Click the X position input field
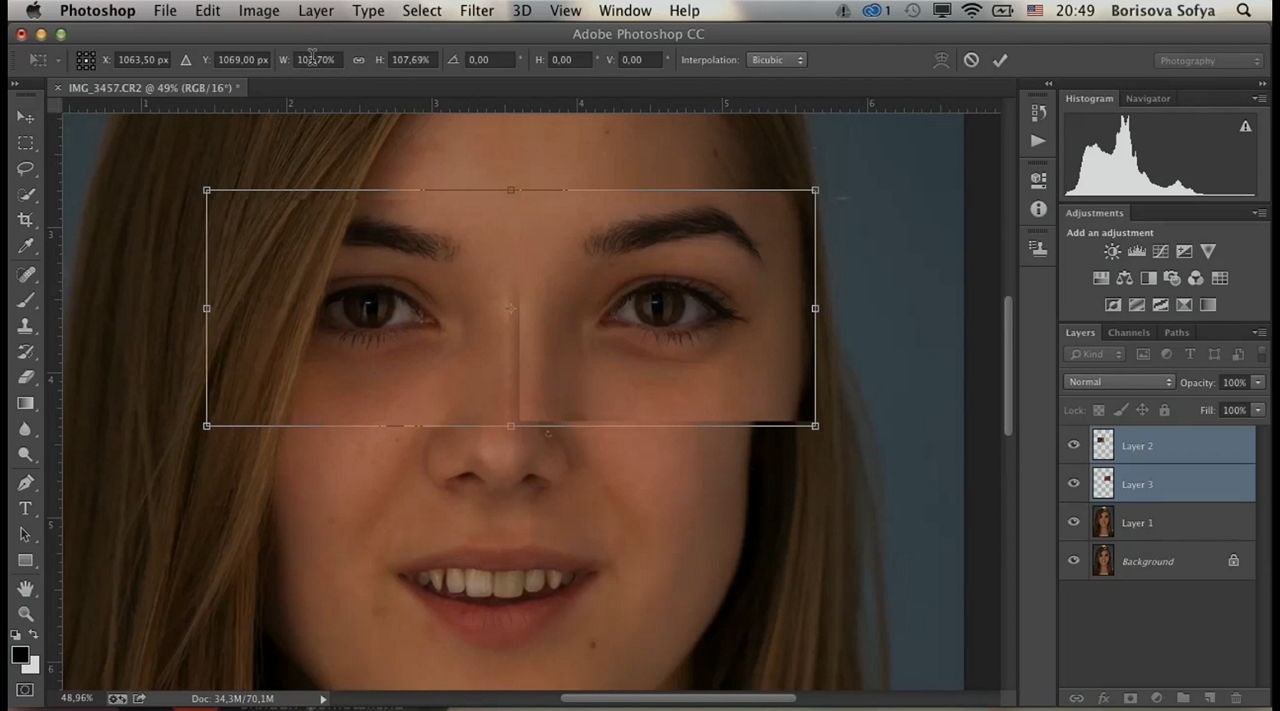 click(143, 60)
